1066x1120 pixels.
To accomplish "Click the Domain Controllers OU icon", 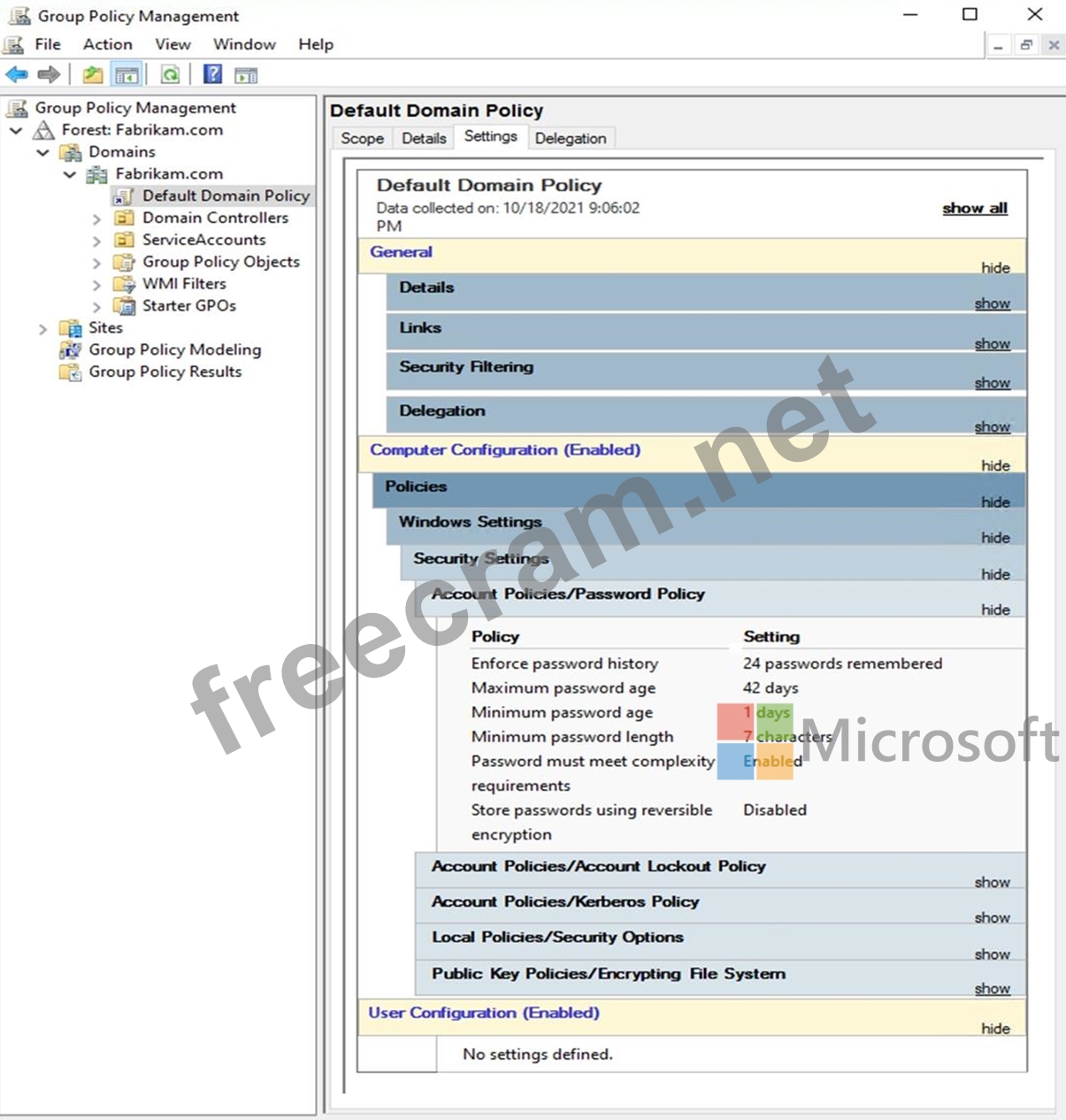I will click(125, 218).
